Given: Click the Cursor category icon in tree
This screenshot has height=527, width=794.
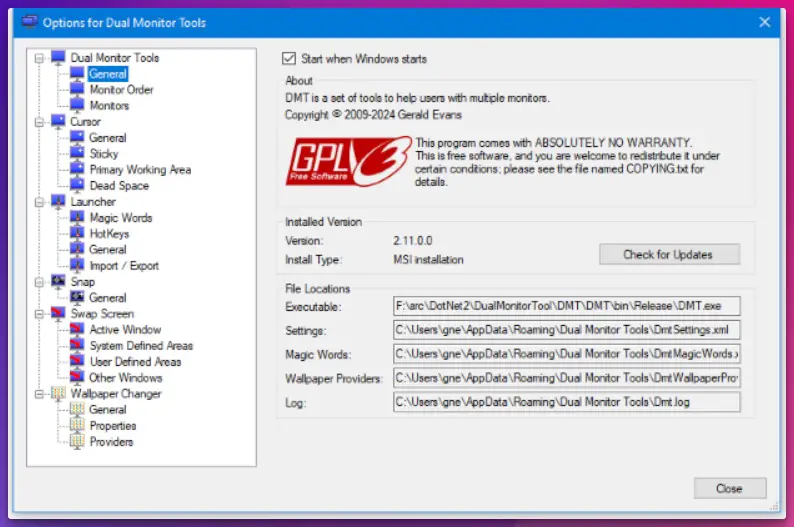Looking at the screenshot, I should point(58,121).
